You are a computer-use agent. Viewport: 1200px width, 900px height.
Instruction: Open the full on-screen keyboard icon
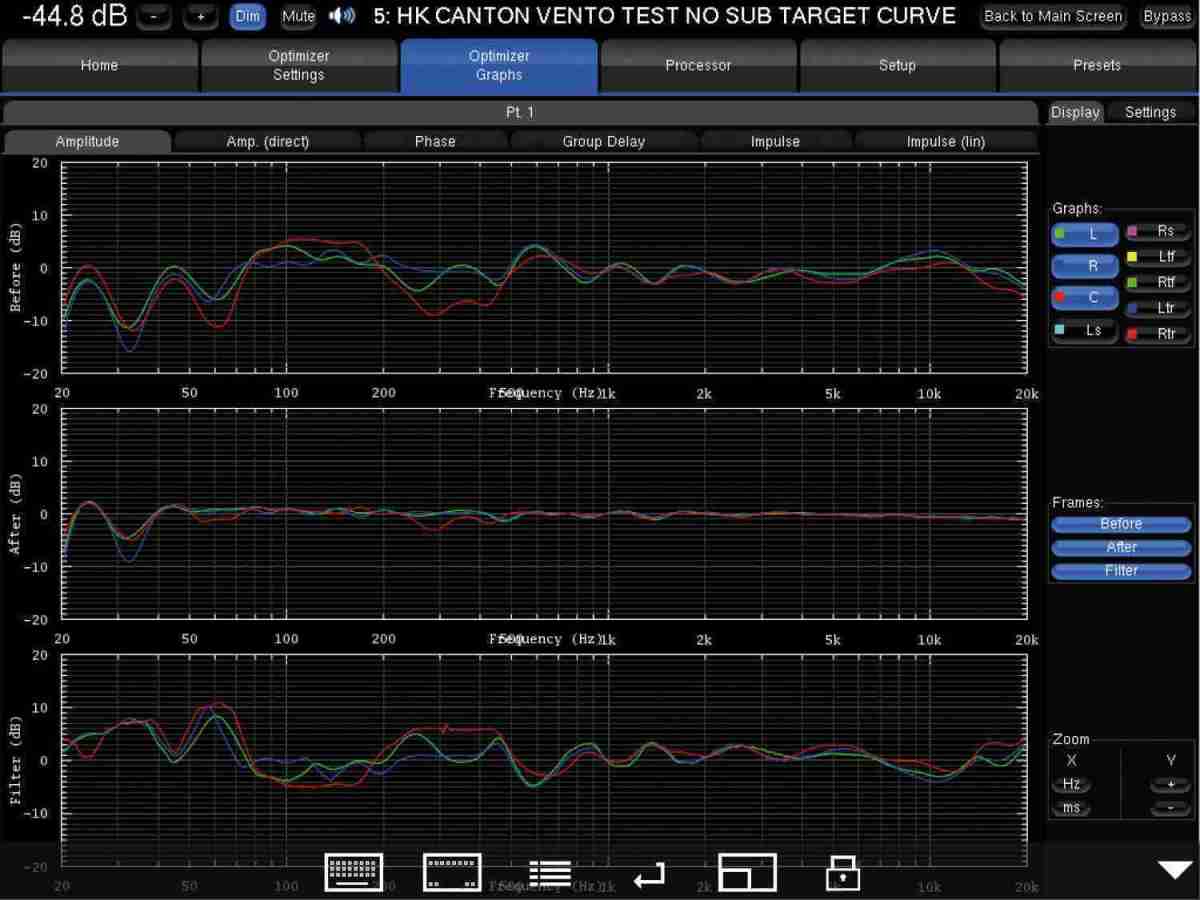pyautogui.click(x=354, y=872)
